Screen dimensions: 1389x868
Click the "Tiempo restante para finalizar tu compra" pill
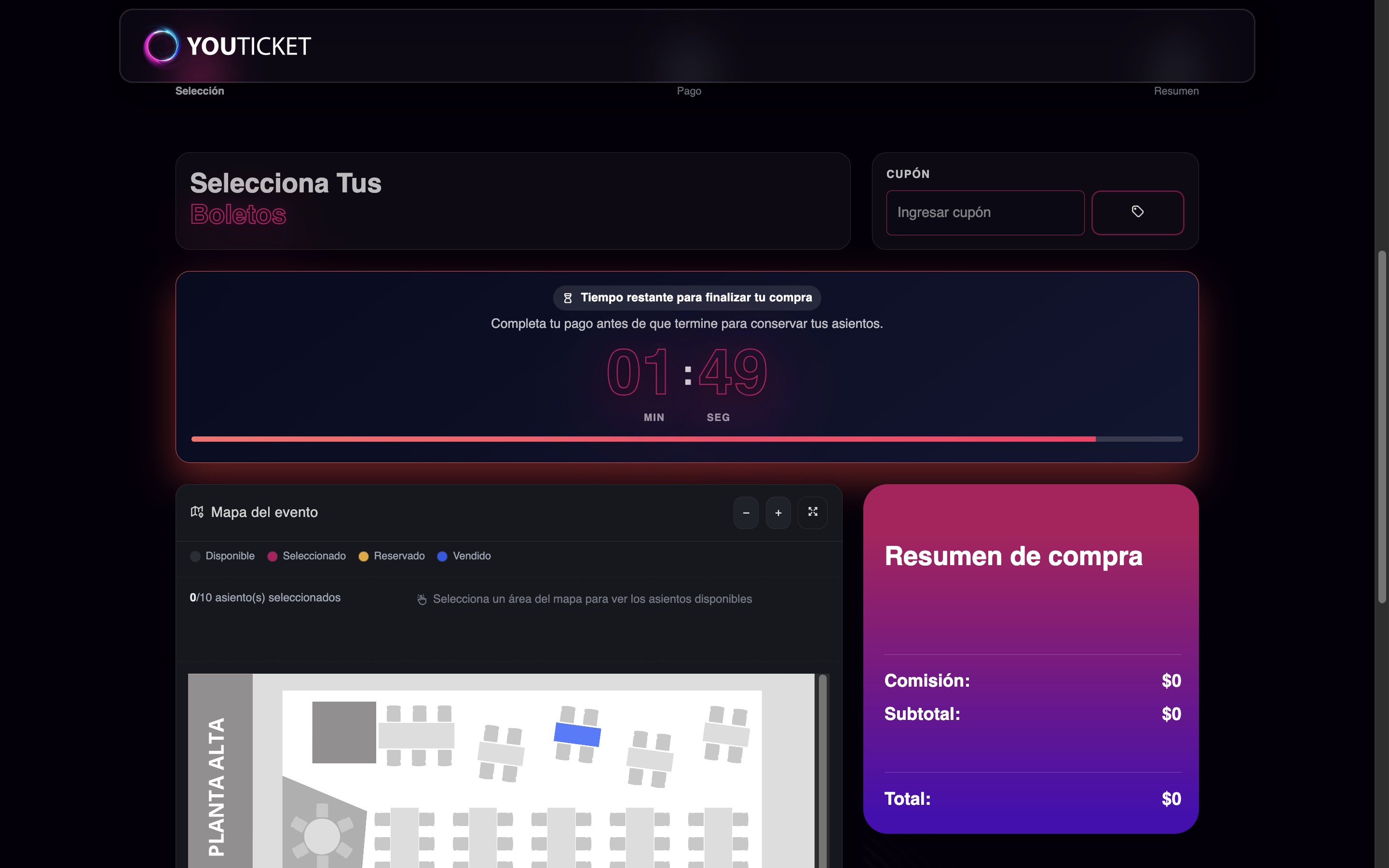[686, 298]
